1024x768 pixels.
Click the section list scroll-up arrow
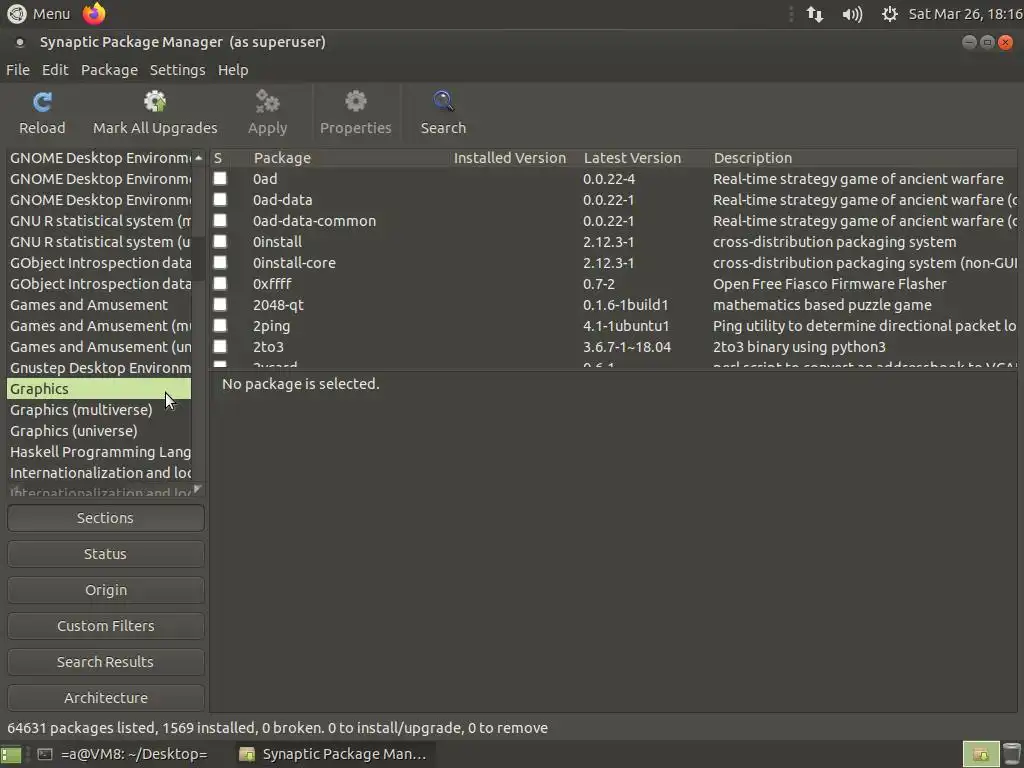[x=198, y=158]
